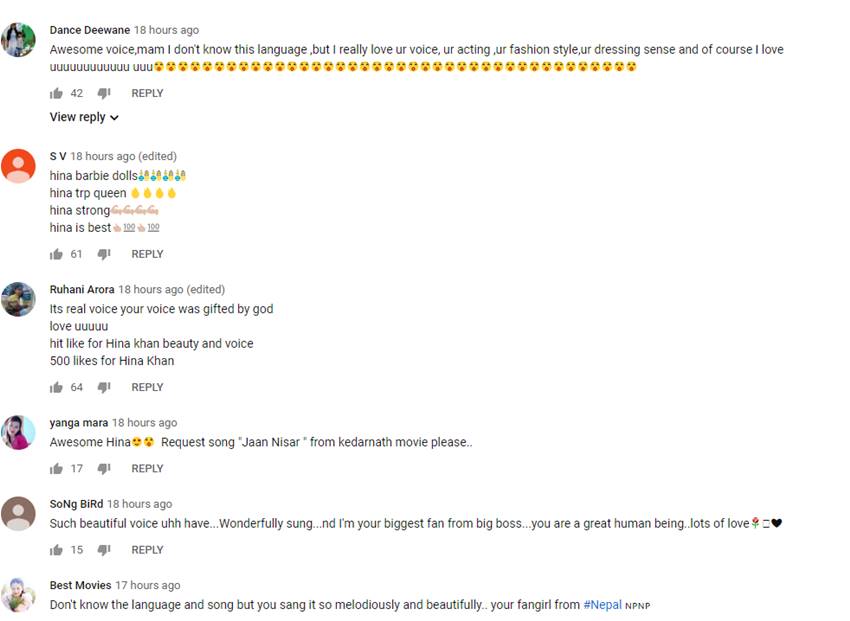850x621 pixels.
Task: Reply to Ruhani Arora's comment
Action: (147, 387)
